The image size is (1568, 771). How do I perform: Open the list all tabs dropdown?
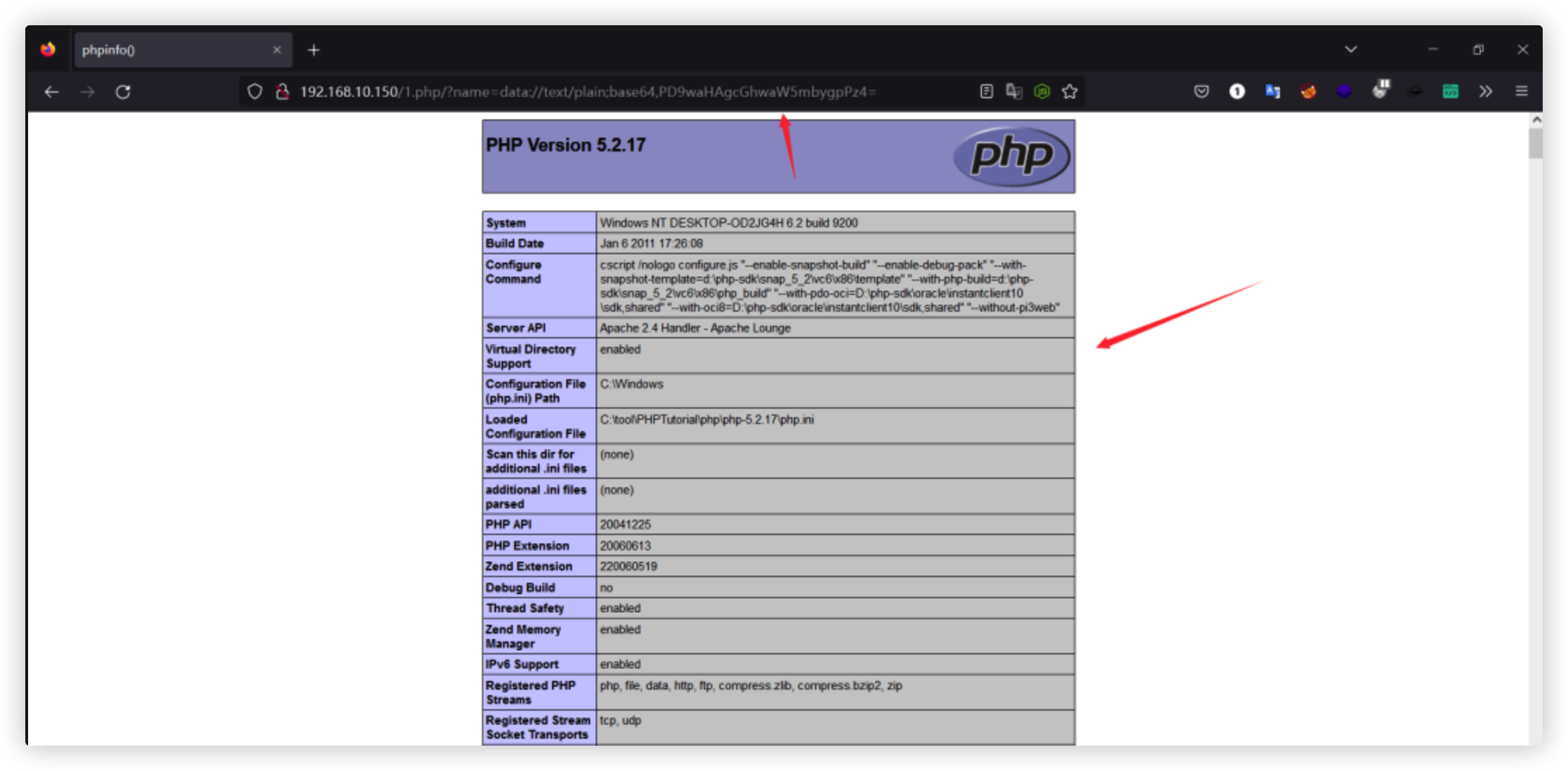[1350, 49]
